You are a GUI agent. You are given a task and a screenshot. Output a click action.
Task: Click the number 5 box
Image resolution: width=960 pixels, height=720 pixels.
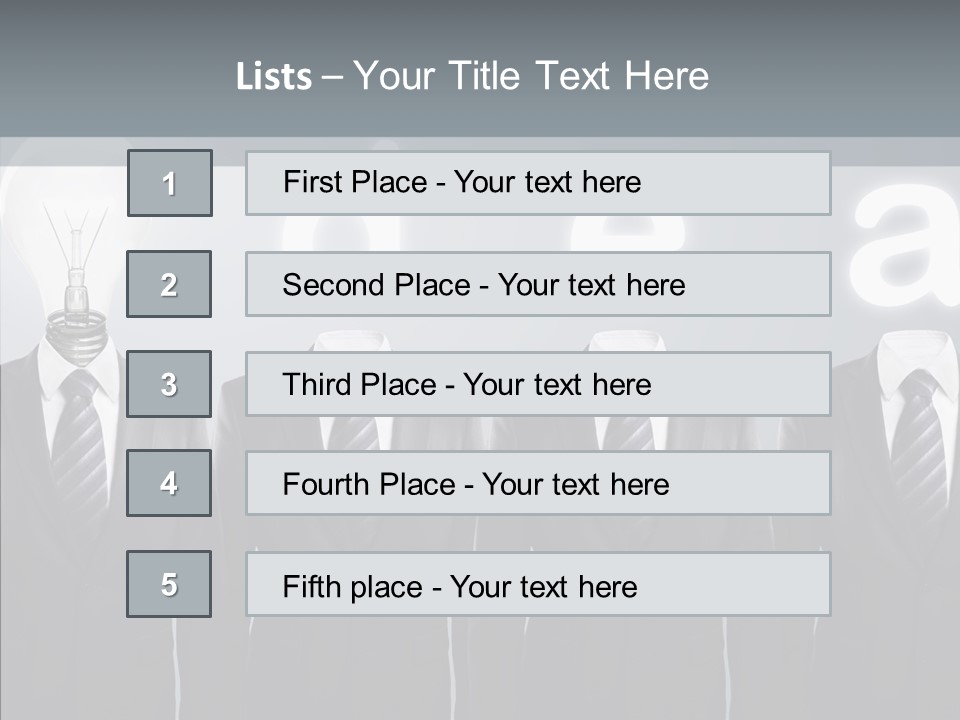pos(169,584)
